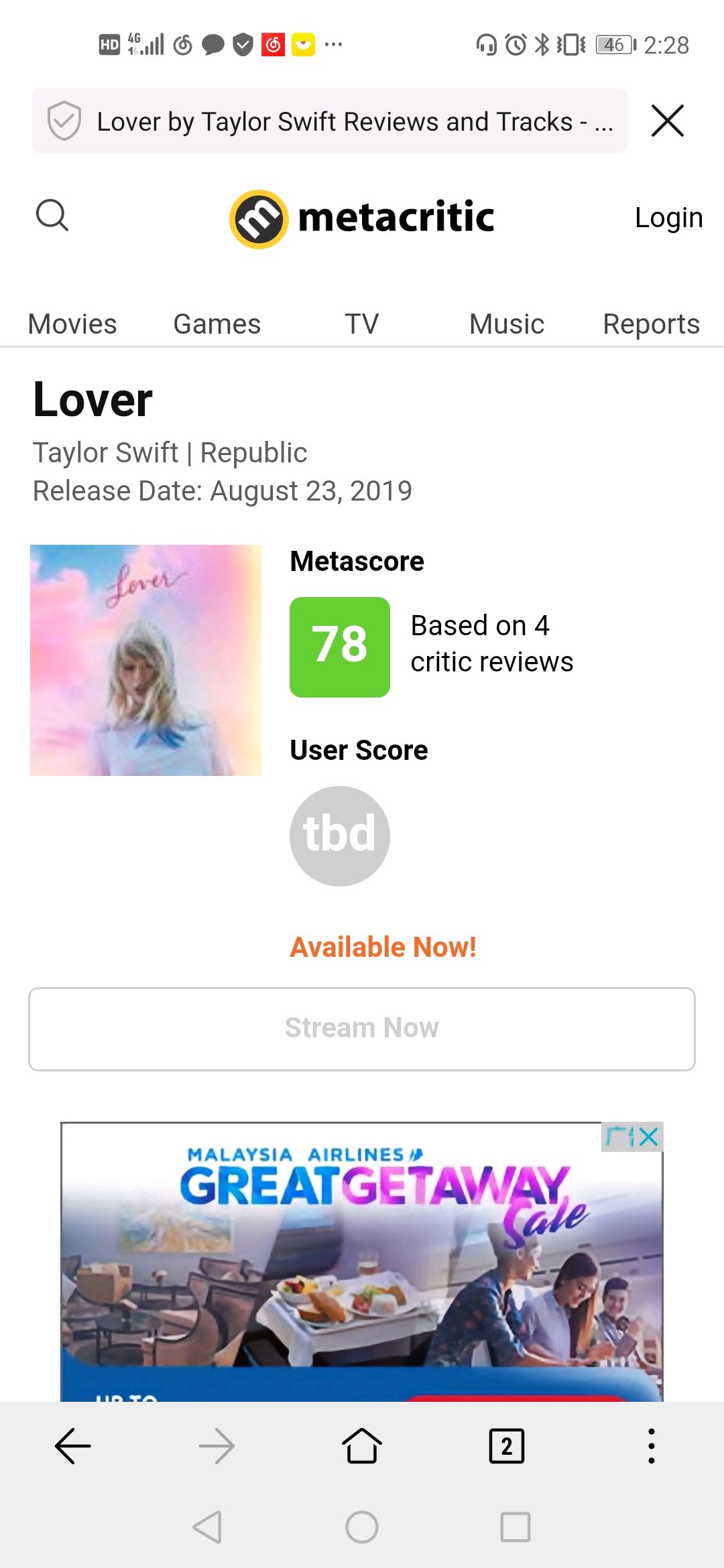This screenshot has height=1568, width=724.
Task: Tap the Login link
Action: click(668, 218)
